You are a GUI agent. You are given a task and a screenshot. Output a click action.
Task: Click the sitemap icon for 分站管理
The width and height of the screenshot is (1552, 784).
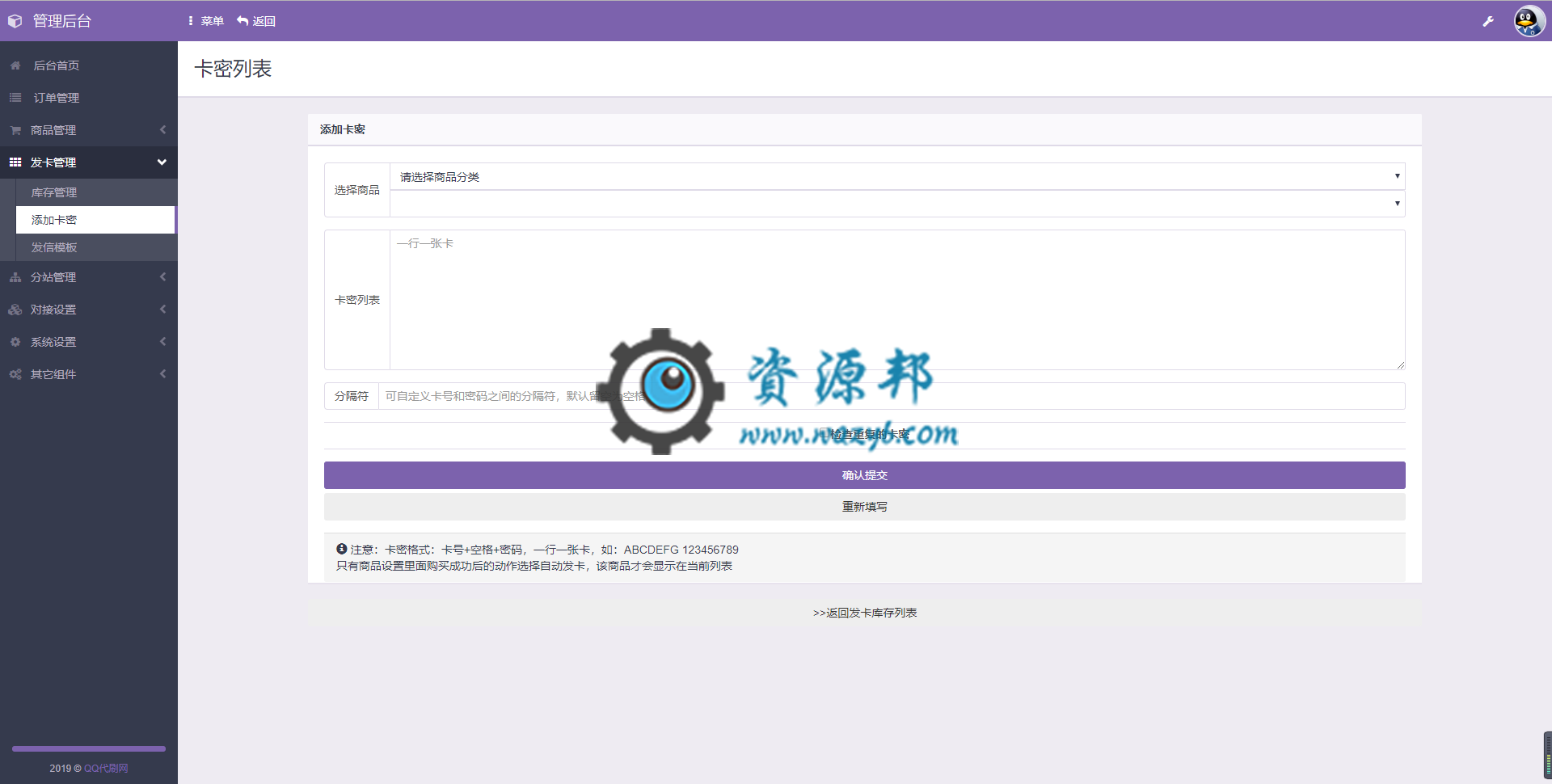pyautogui.click(x=15, y=277)
